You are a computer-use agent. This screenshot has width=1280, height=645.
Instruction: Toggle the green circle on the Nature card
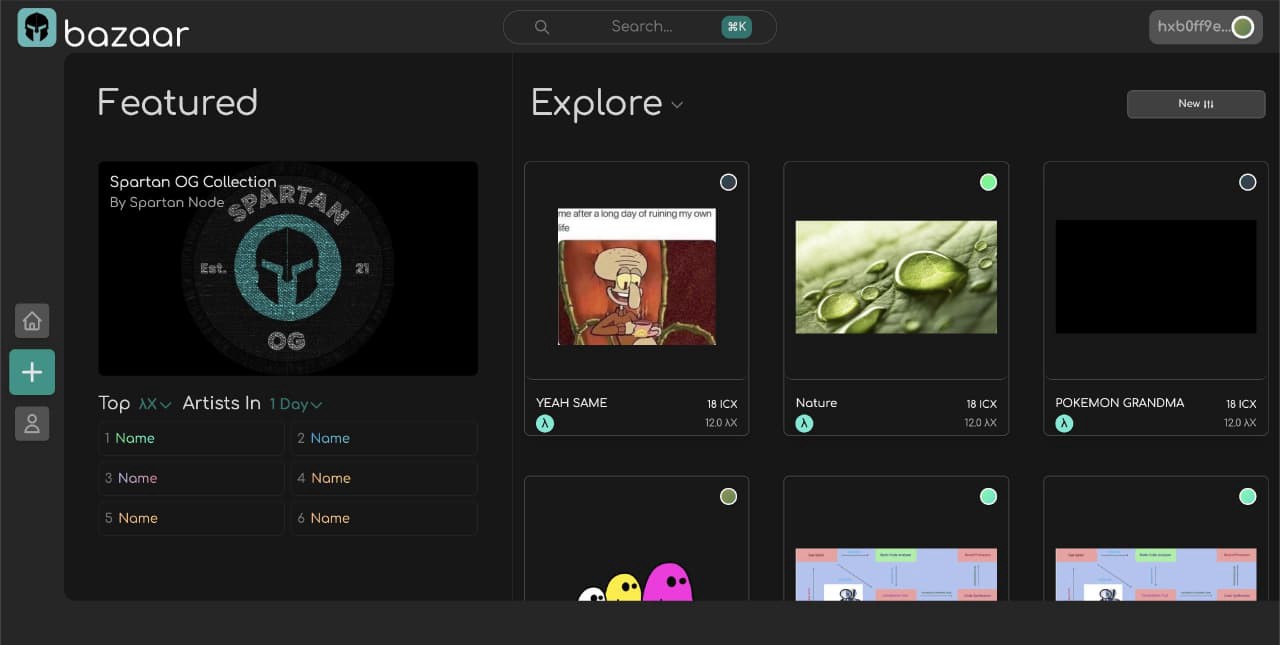(x=988, y=182)
